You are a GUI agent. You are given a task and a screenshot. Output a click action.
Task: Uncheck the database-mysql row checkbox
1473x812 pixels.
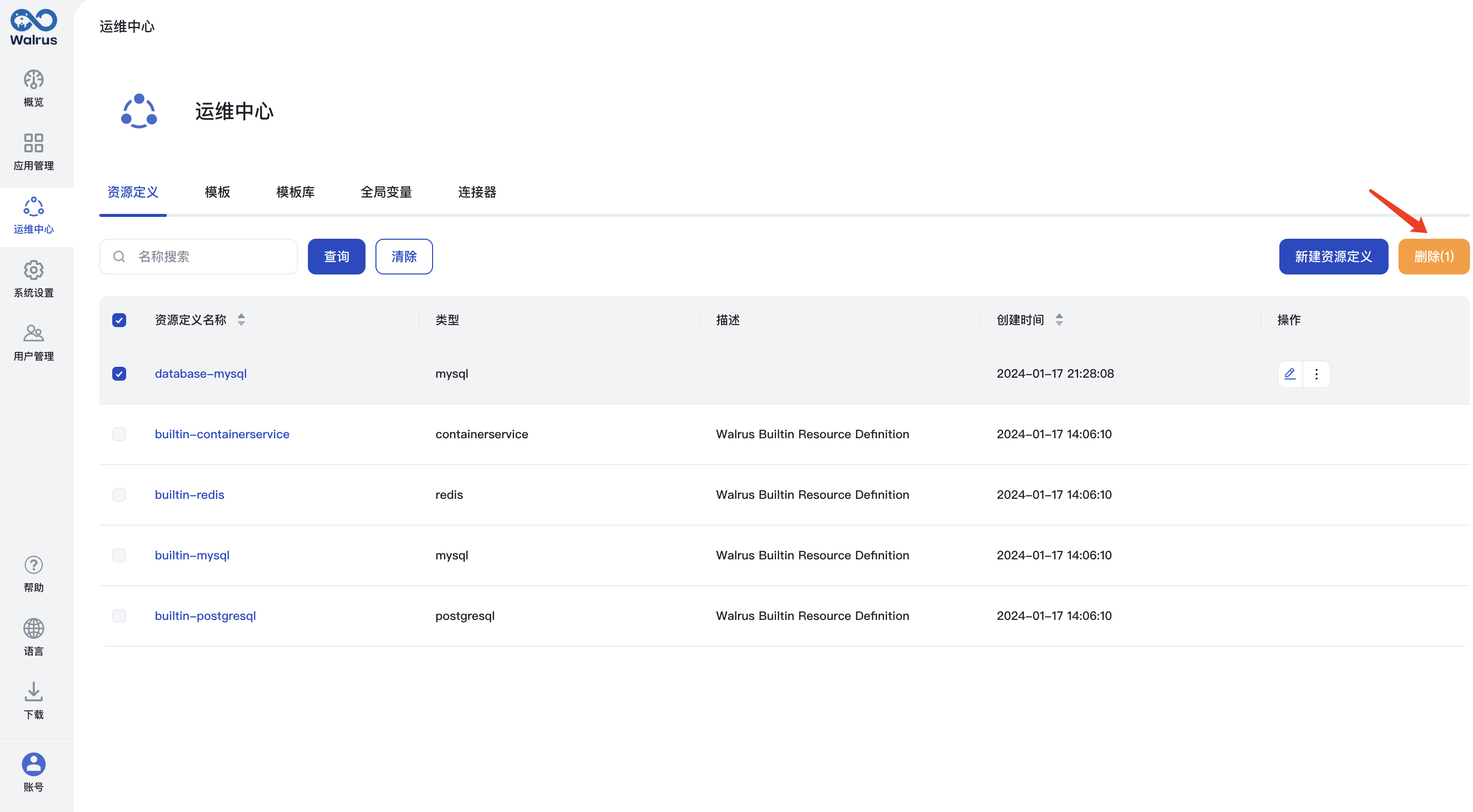(119, 374)
